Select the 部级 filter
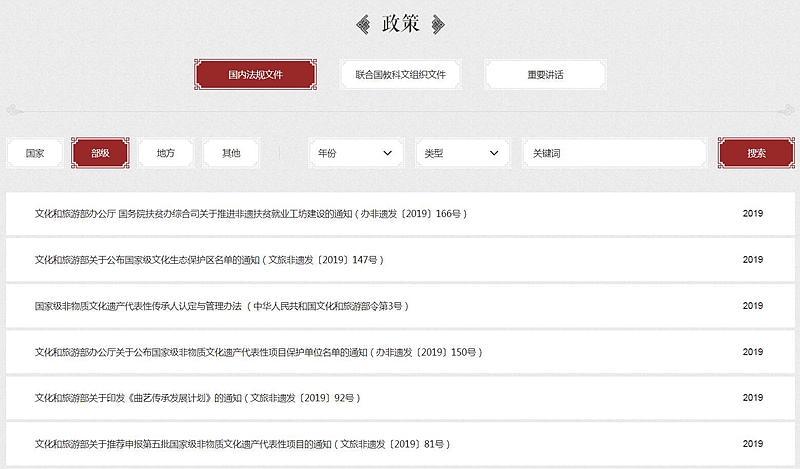Screen dimensions: 800x469 100,153
